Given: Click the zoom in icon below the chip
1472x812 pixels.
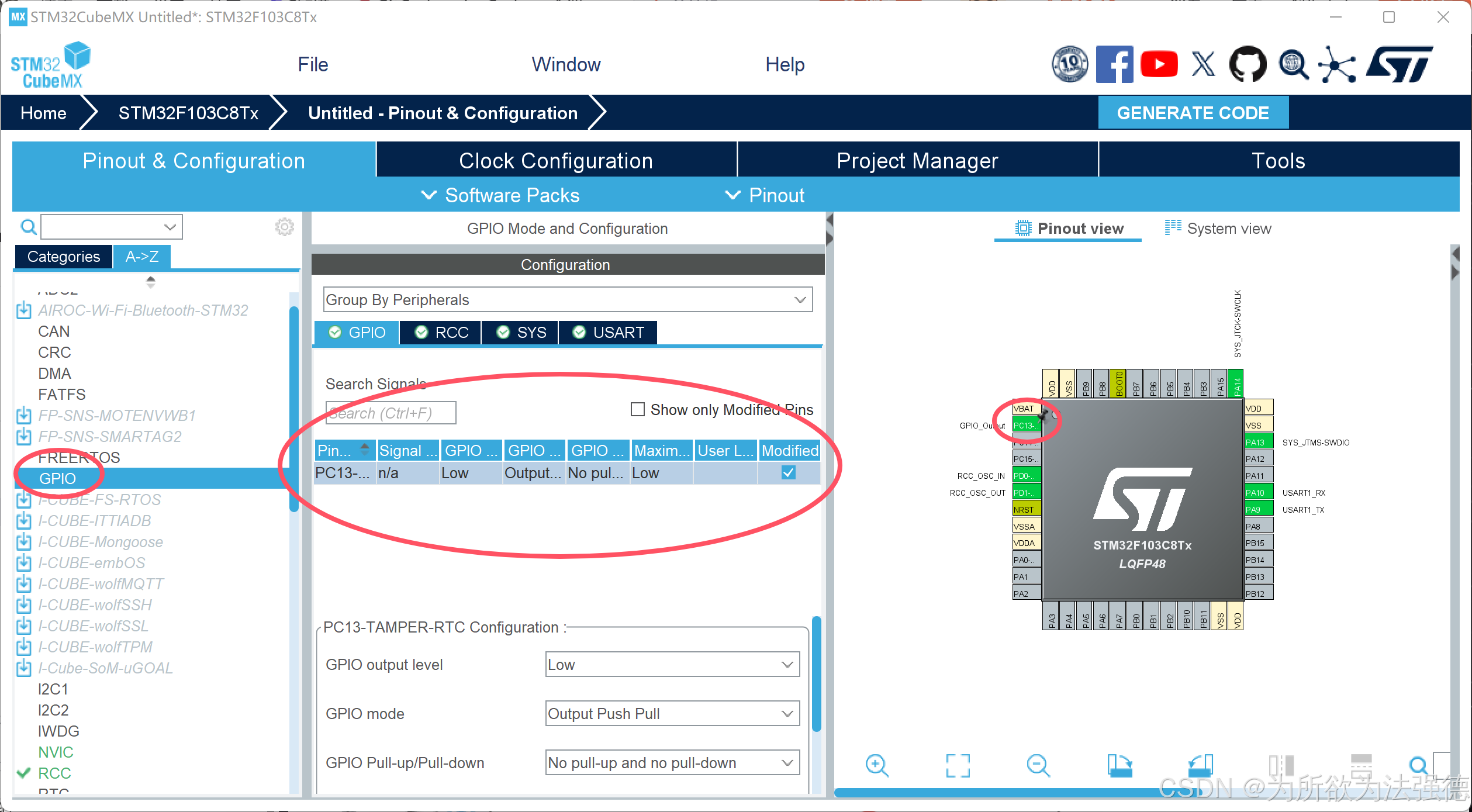Looking at the screenshot, I should 877,765.
